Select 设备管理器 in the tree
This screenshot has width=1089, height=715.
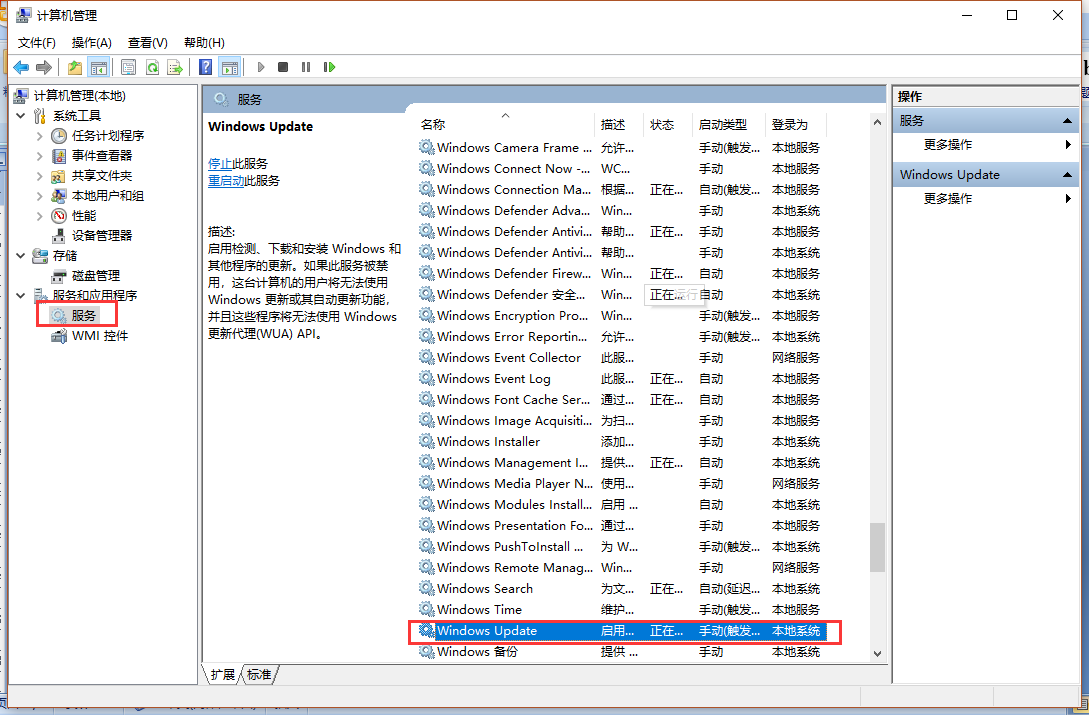(101, 236)
